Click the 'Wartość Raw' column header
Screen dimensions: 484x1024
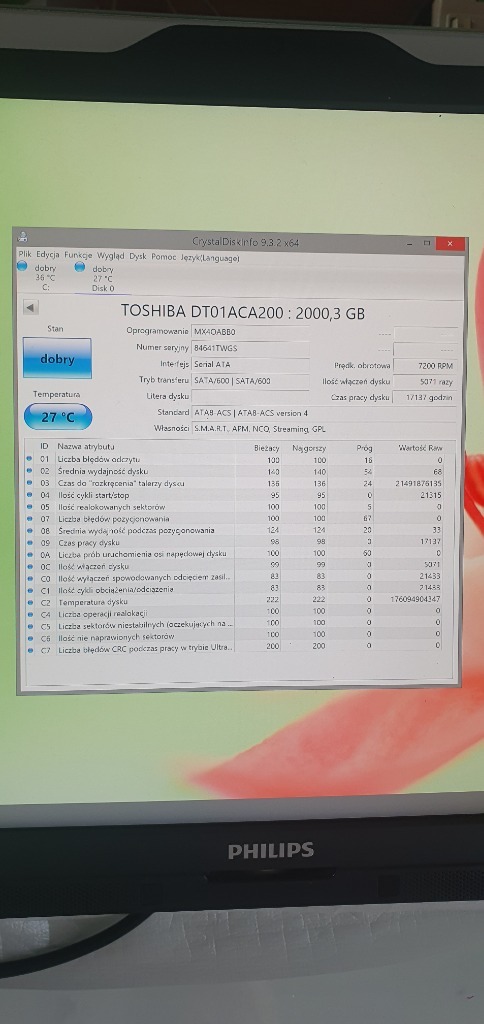tap(420, 449)
